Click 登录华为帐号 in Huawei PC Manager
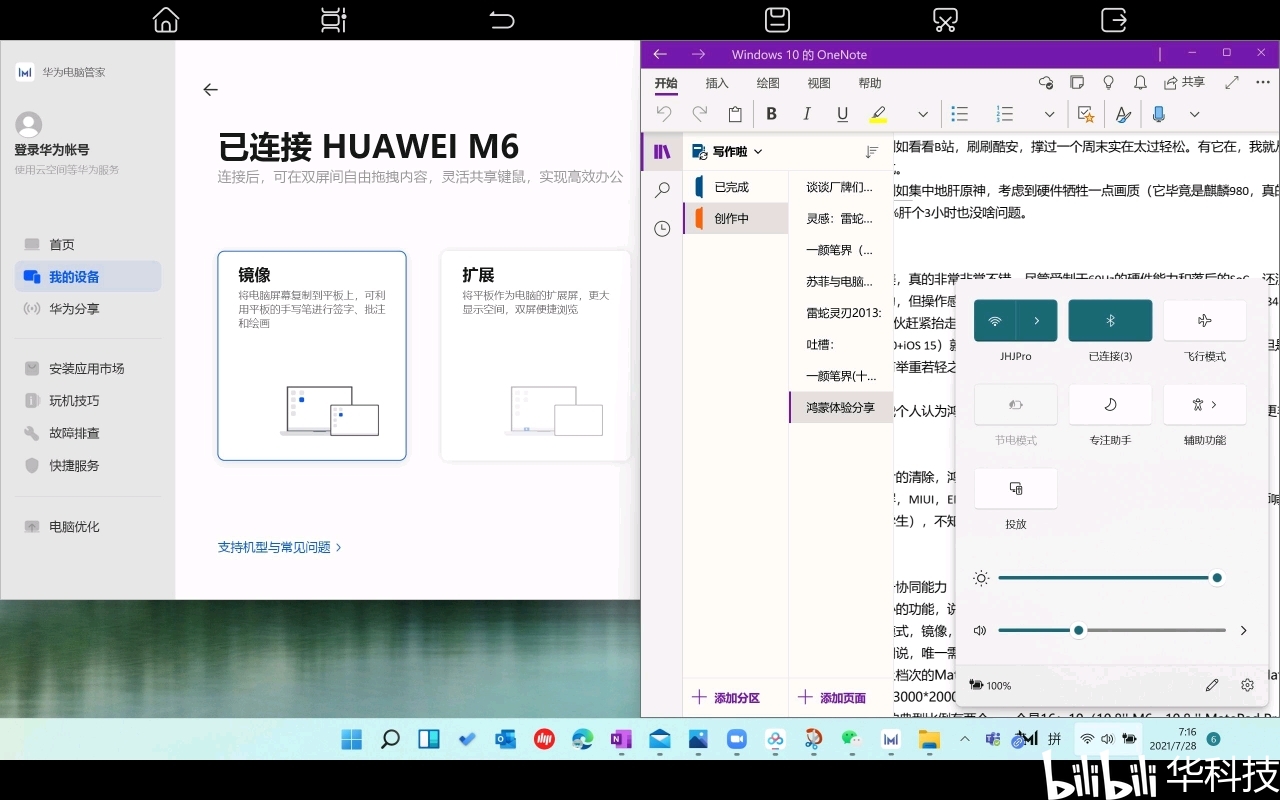1280x800 pixels. click(x=52, y=150)
